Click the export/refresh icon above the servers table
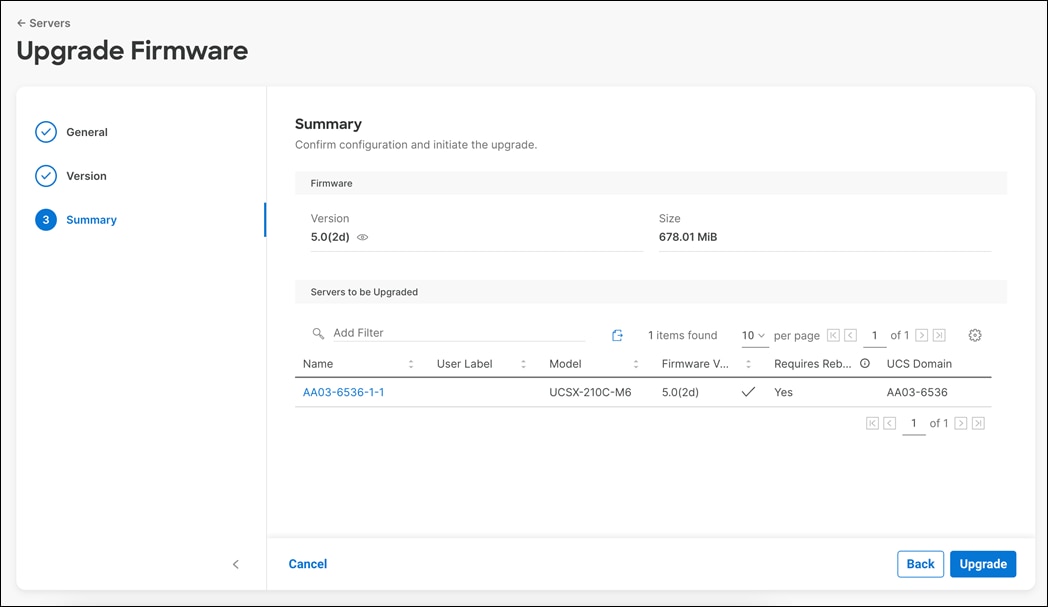Image resolution: width=1048 pixels, height=607 pixels. (x=617, y=335)
